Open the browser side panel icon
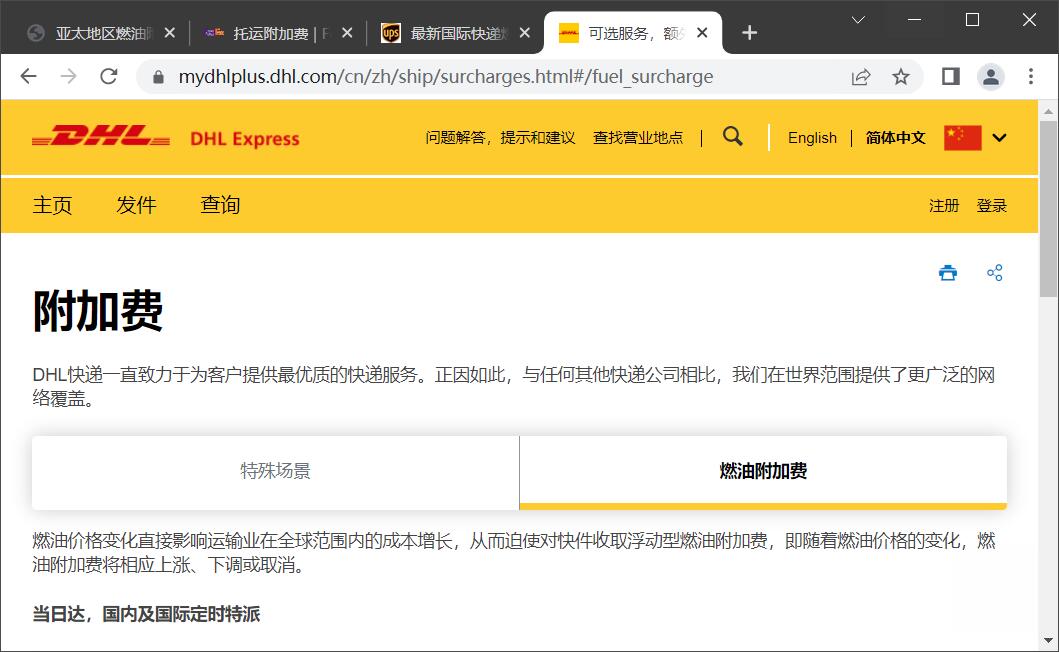Image resolution: width=1059 pixels, height=652 pixels. coord(951,76)
